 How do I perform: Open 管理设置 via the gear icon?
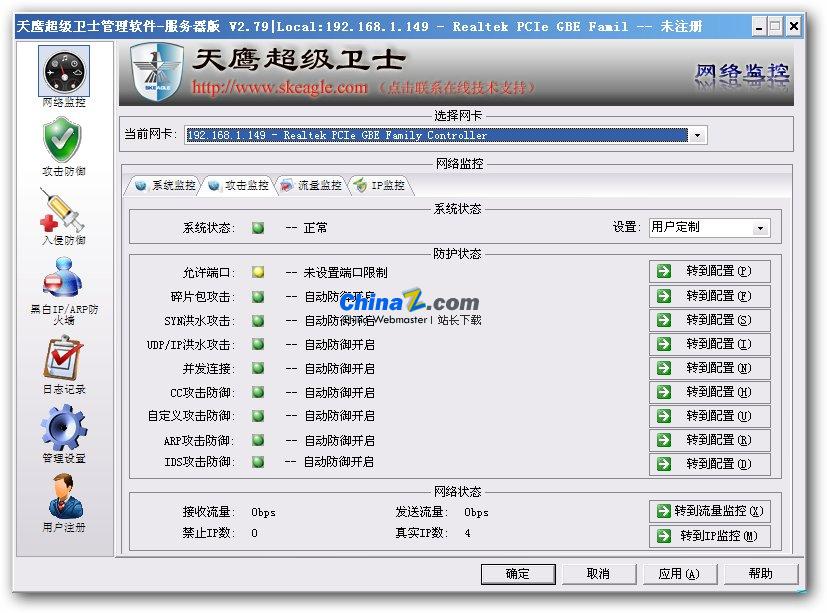coord(62,425)
